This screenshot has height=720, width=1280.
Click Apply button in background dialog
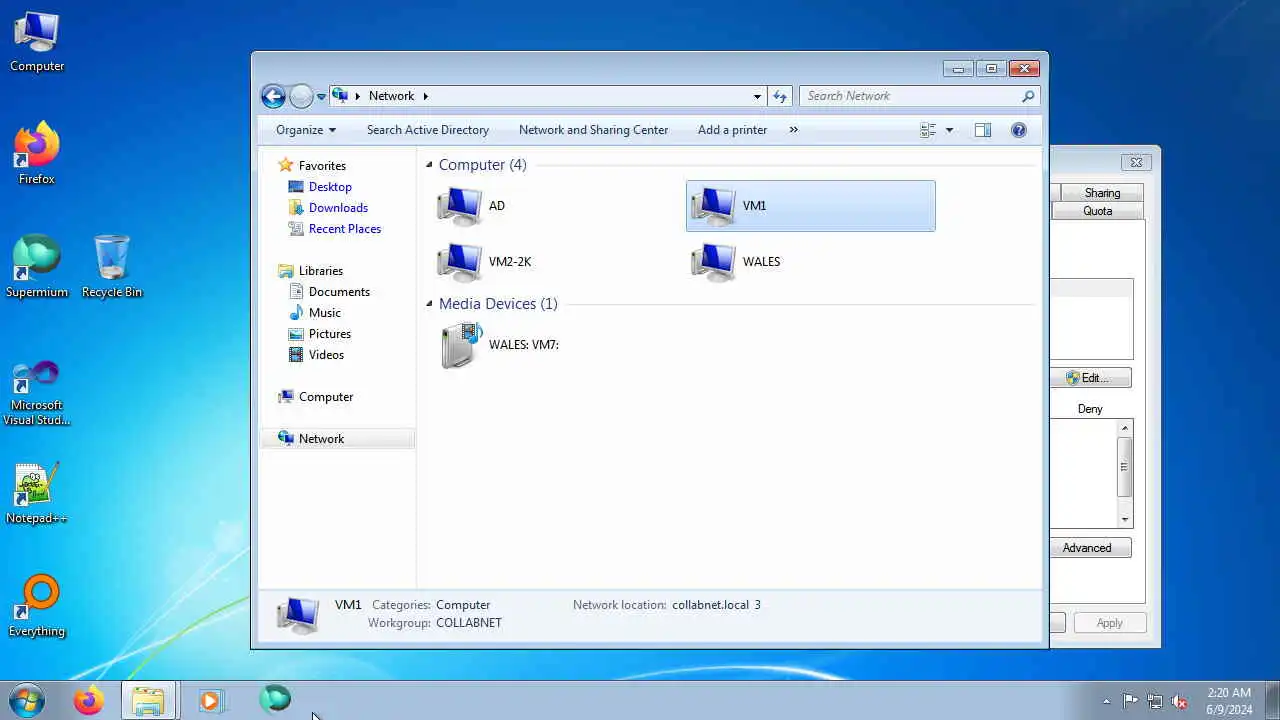coord(1109,623)
